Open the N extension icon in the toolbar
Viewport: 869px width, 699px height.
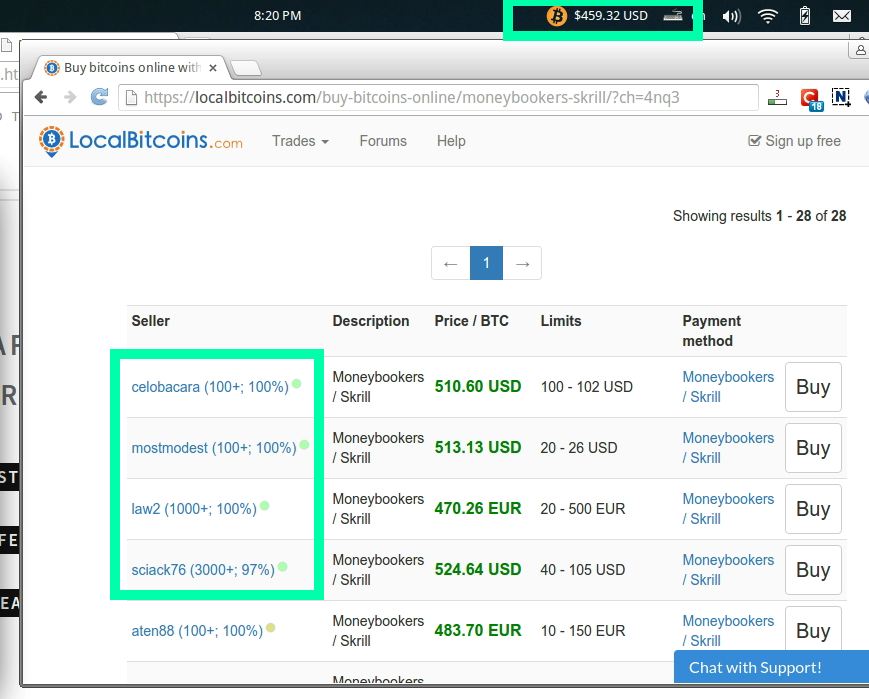click(x=841, y=98)
